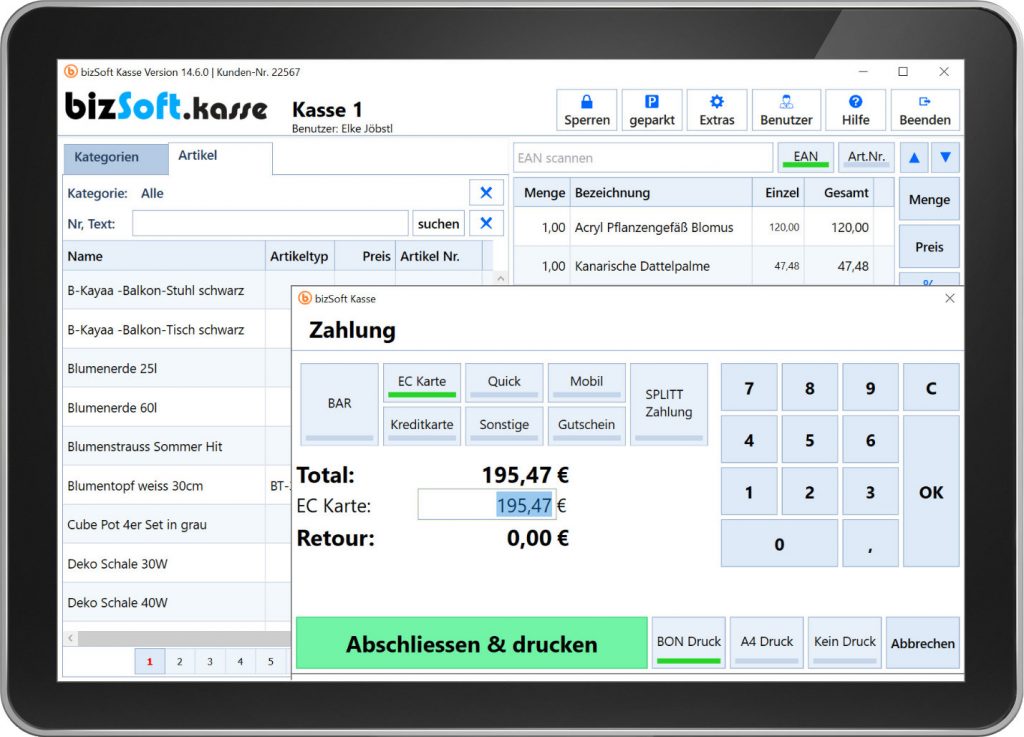Select Kreditkarte payment method
The image size is (1024, 737).
tap(422, 426)
